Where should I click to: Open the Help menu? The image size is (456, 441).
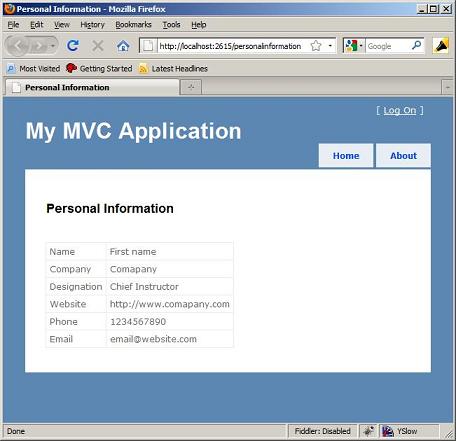pos(199,25)
